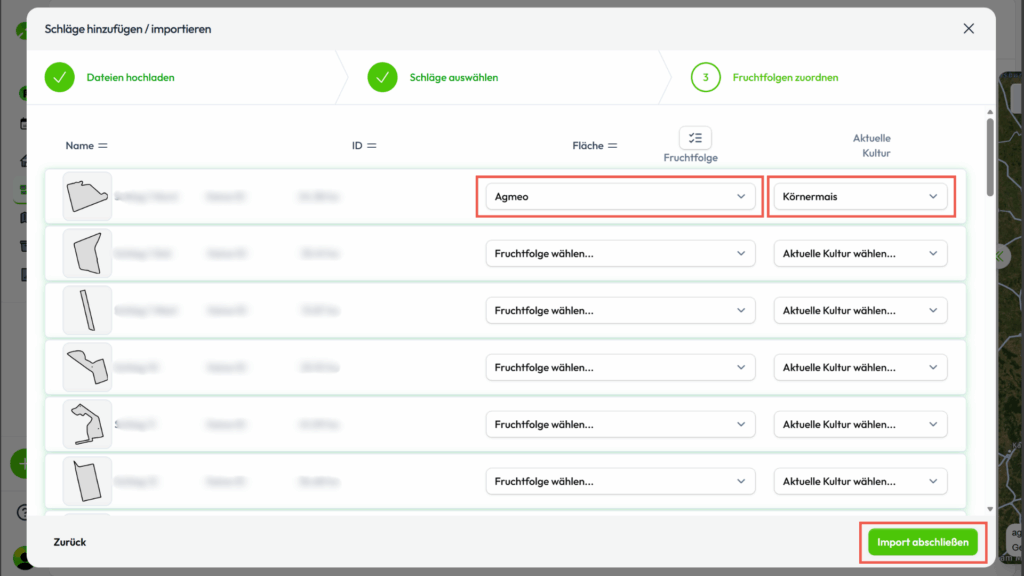Click the bulk Fruchtfolge checklist icon
Image resolution: width=1024 pixels, height=576 pixels.
(695, 138)
